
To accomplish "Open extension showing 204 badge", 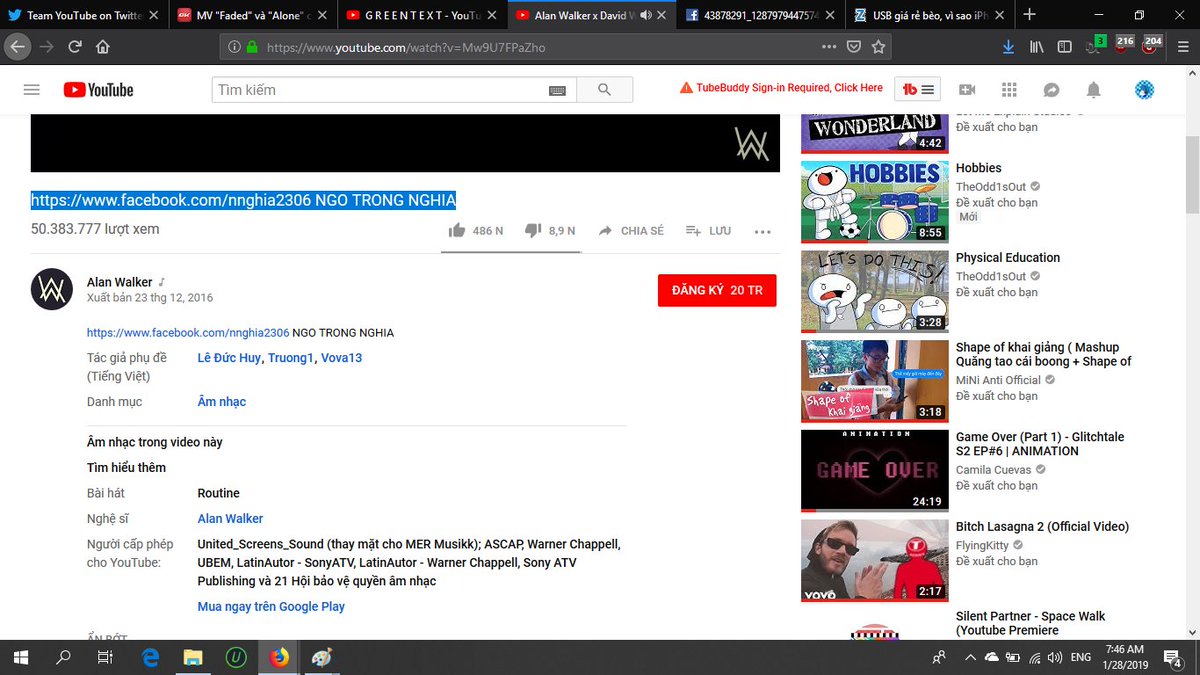I will [x=1150, y=44].
